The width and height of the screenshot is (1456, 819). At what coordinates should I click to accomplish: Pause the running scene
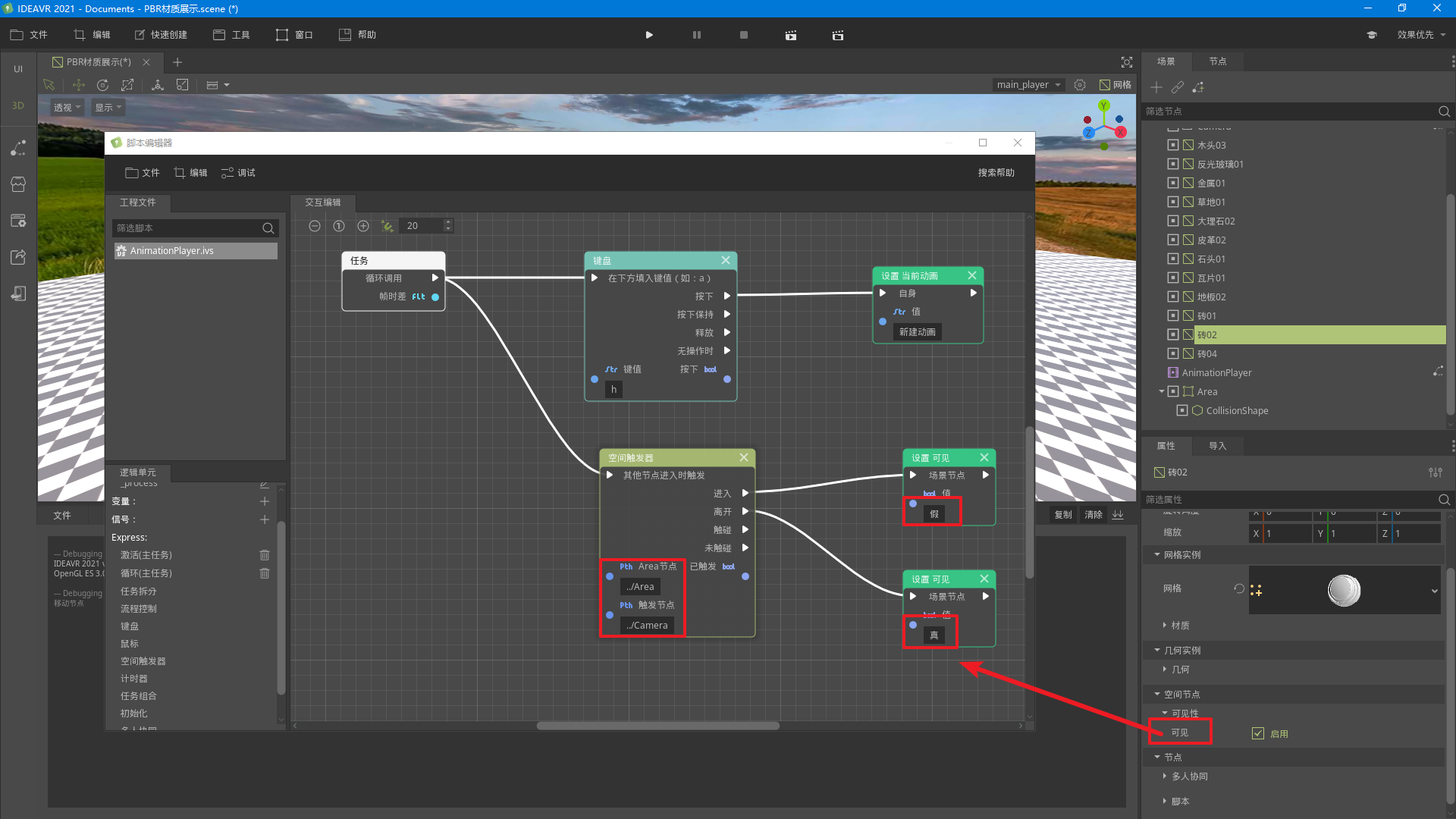click(697, 35)
